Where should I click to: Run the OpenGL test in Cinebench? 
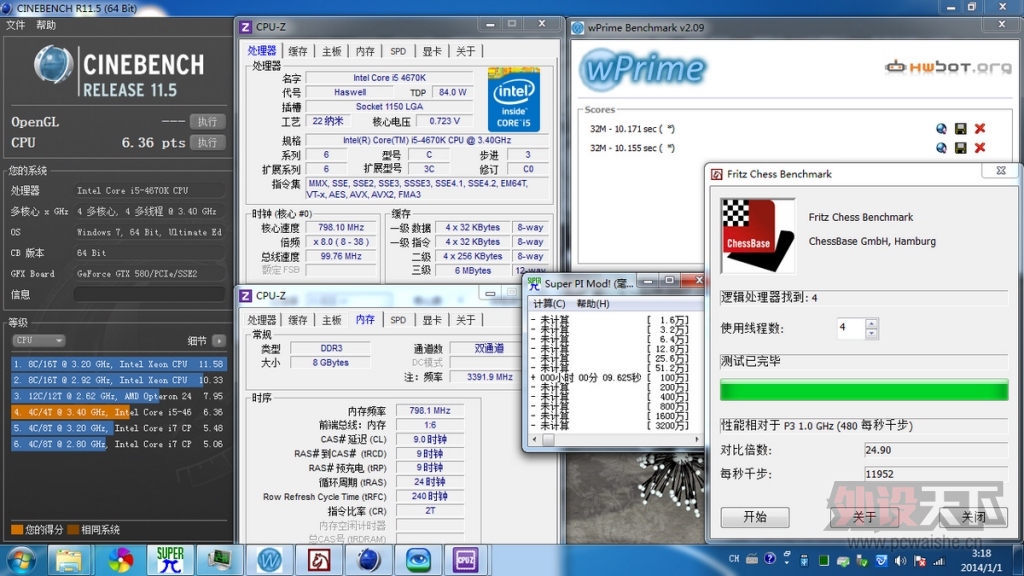tap(208, 121)
